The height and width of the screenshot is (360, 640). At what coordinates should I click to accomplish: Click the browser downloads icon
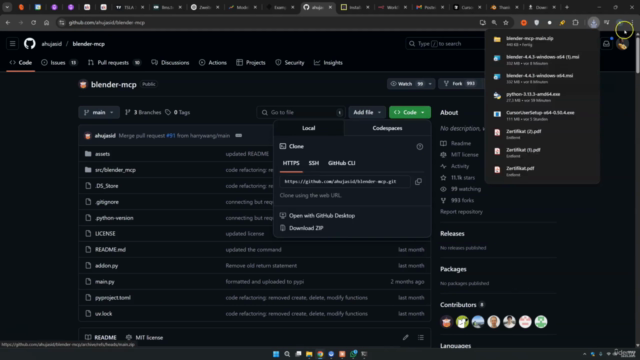[593, 22]
